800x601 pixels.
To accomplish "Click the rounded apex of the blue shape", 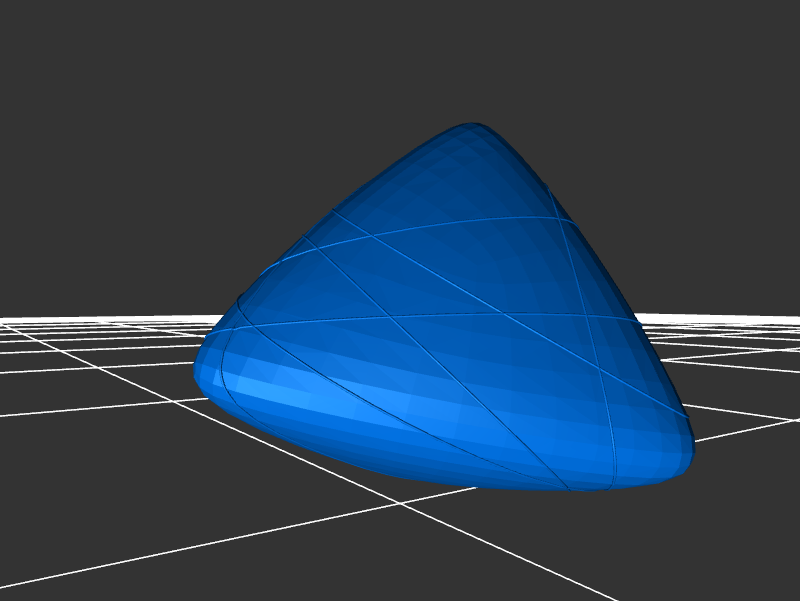I will 468,130.
